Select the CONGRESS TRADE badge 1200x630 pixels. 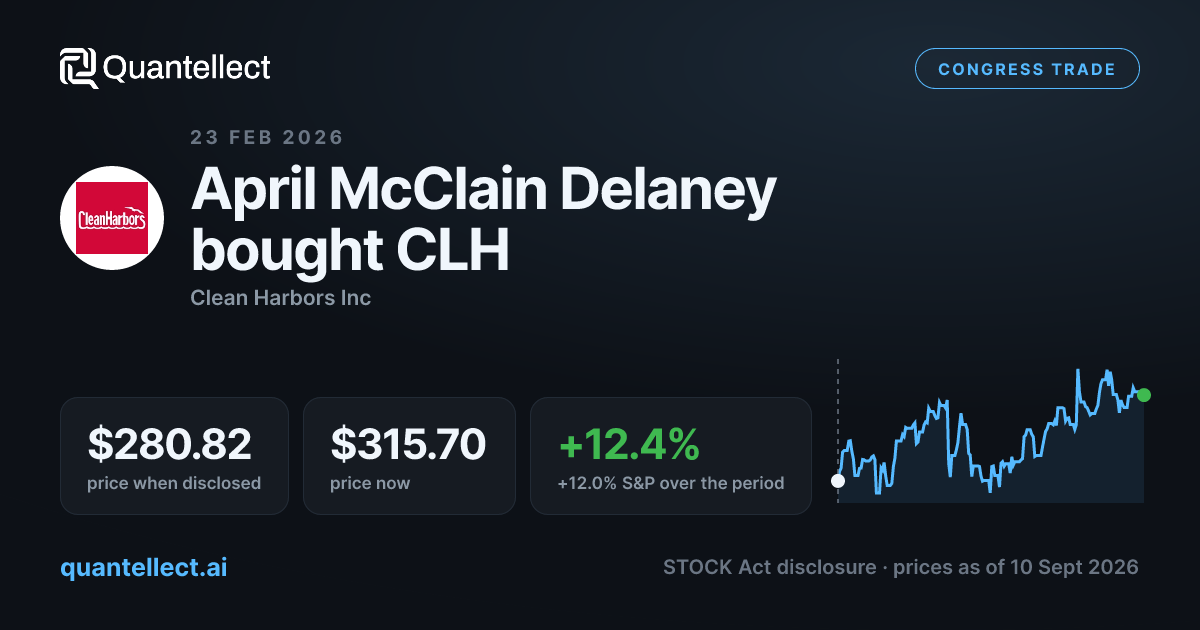pyautogui.click(x=1027, y=69)
